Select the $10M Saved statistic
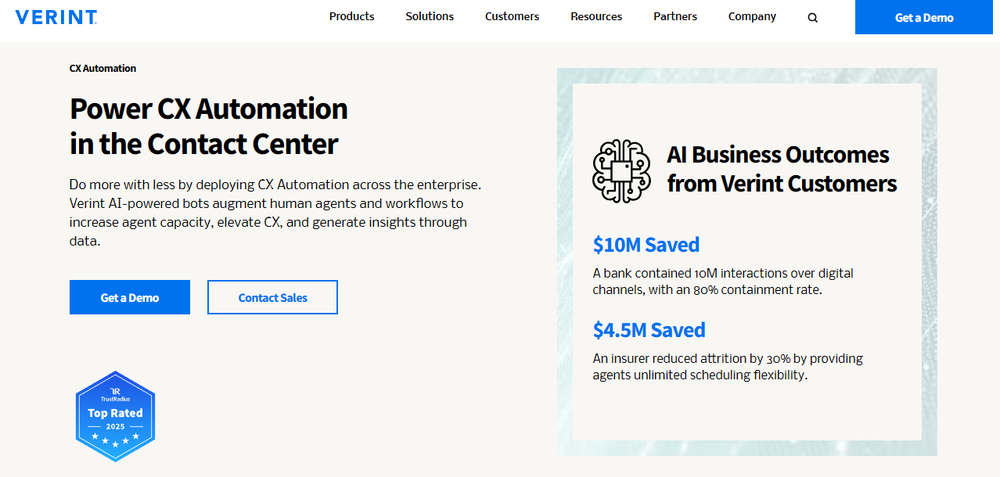Viewport: 1000px width, 477px height. coord(646,244)
